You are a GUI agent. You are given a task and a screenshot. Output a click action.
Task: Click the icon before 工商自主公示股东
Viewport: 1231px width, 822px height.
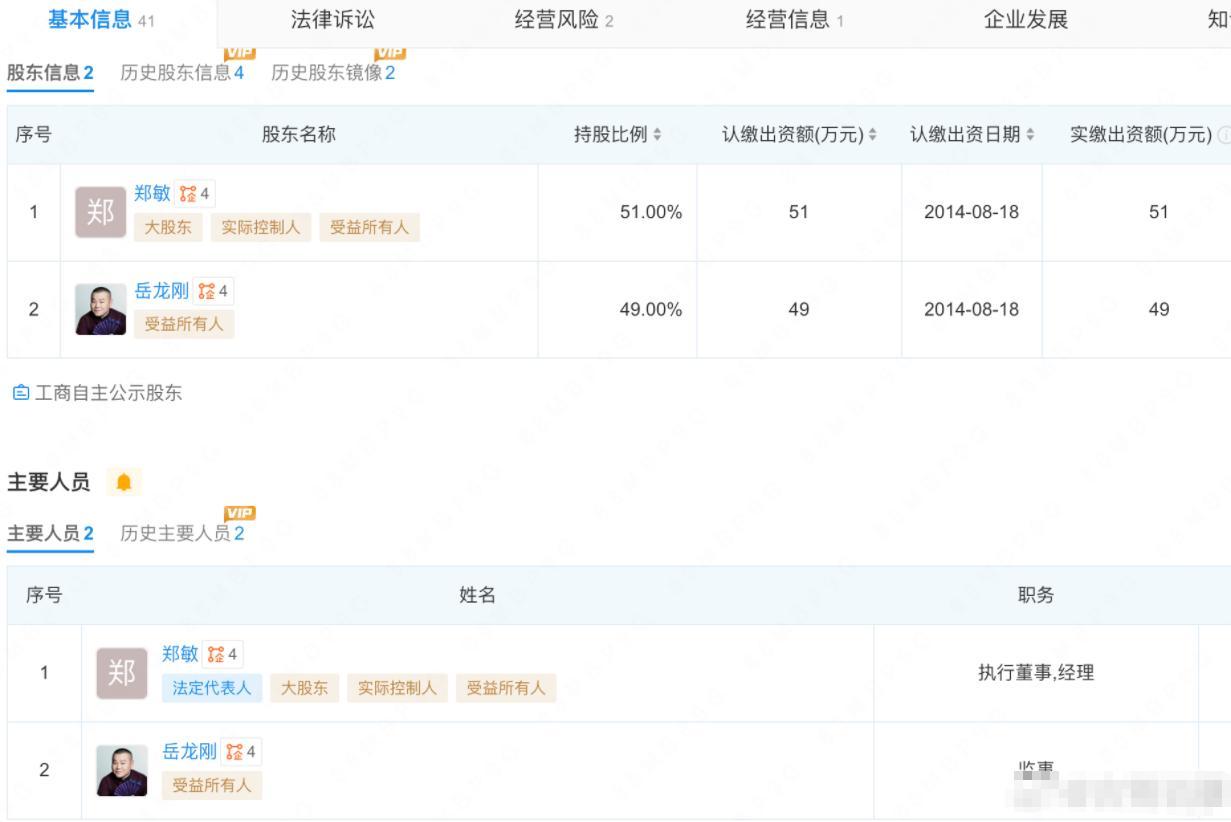[x=20, y=393]
